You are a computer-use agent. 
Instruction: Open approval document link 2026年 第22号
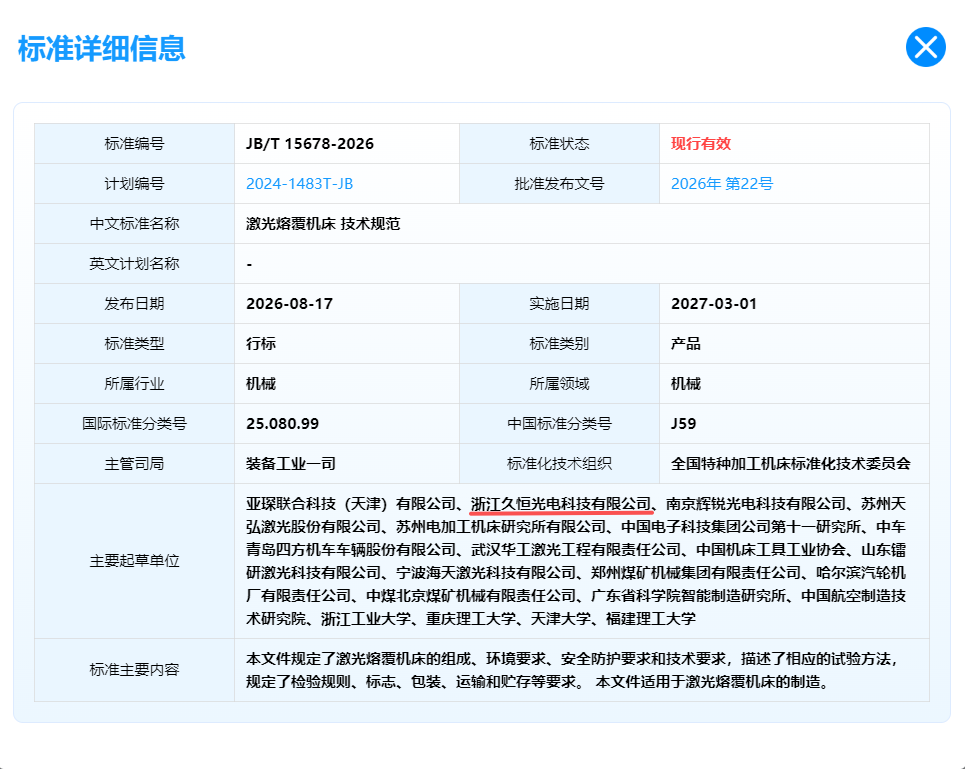722,184
